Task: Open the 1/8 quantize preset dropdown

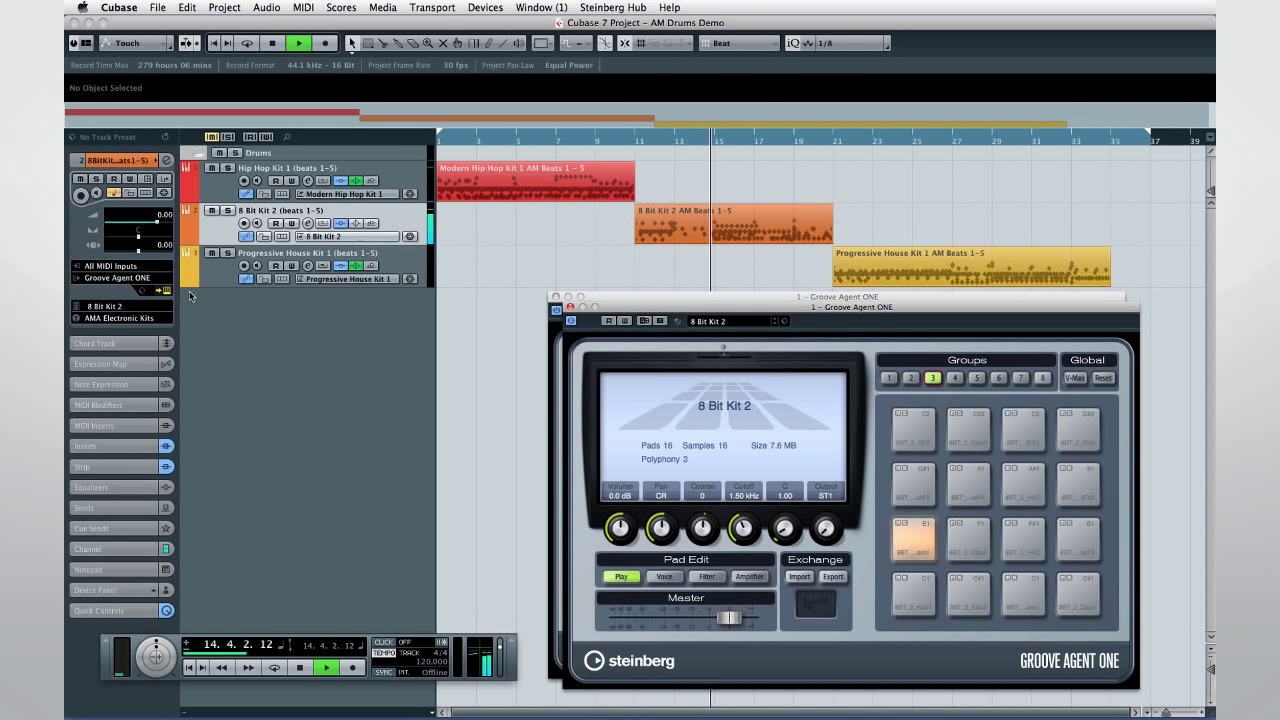Action: click(x=851, y=43)
